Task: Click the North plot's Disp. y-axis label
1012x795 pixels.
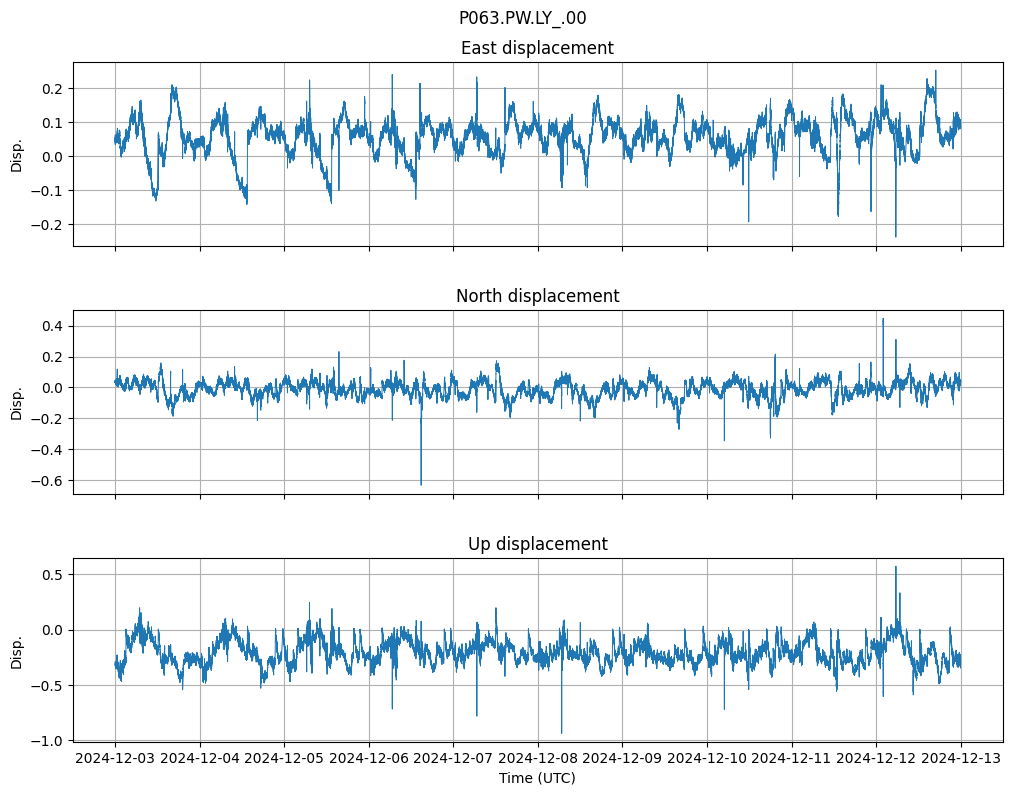Action: (x=17, y=402)
